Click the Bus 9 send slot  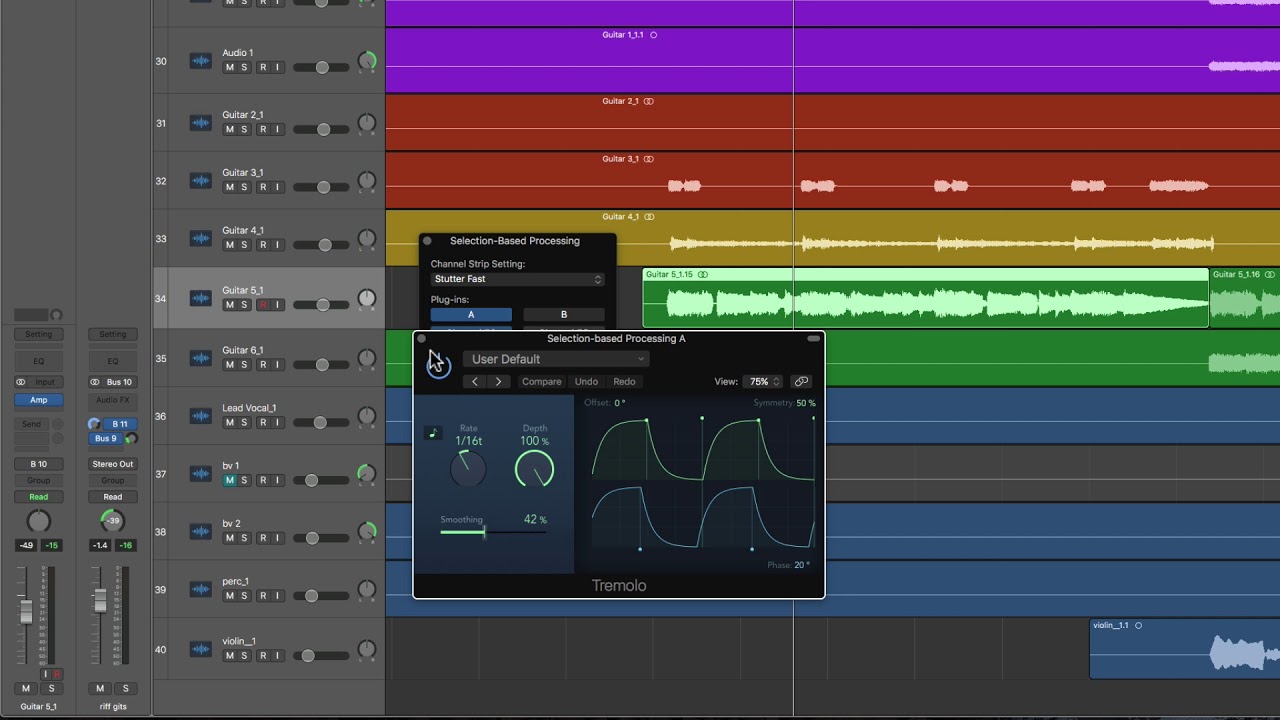coord(106,438)
